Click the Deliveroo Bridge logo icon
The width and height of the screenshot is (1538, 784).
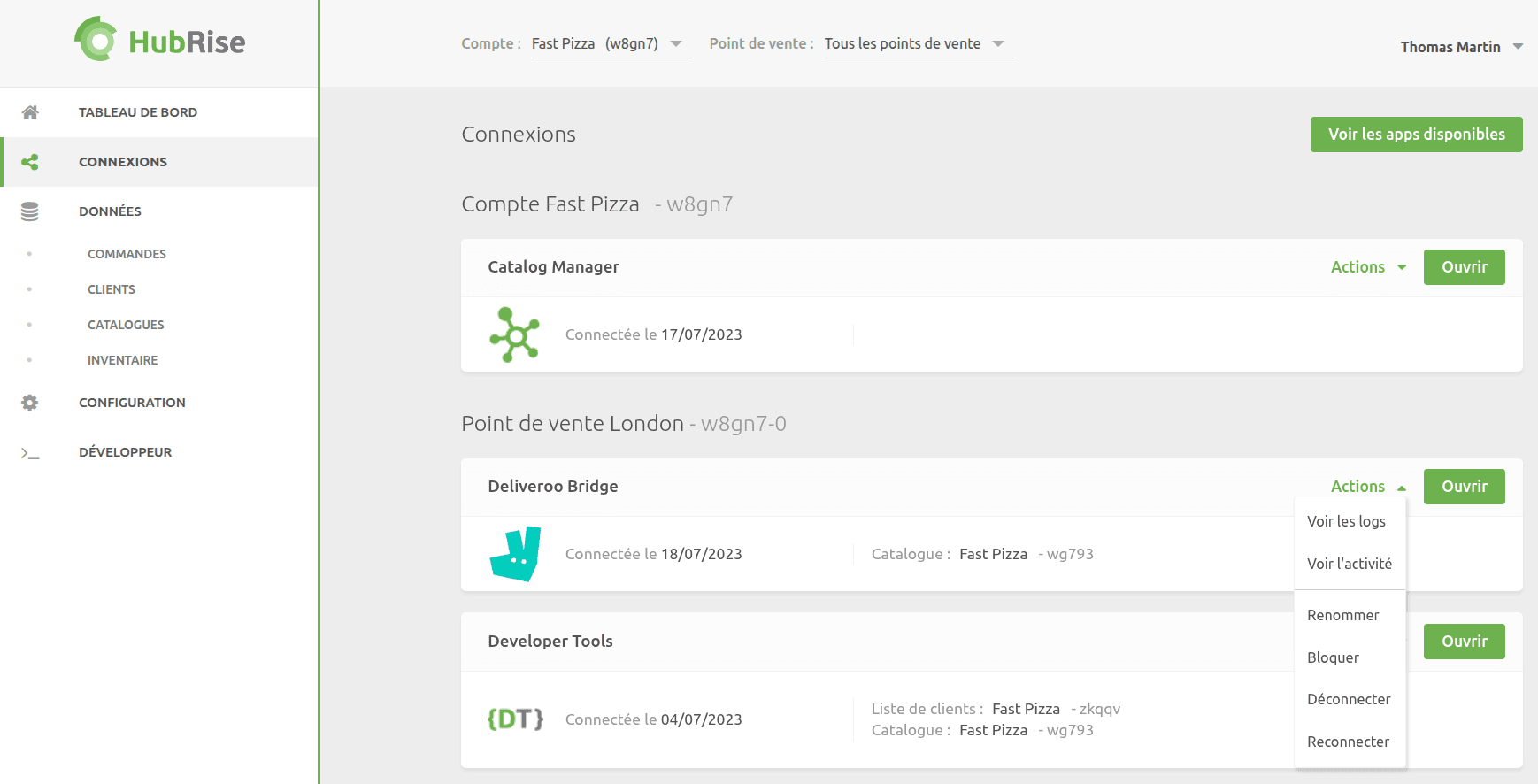tap(515, 554)
